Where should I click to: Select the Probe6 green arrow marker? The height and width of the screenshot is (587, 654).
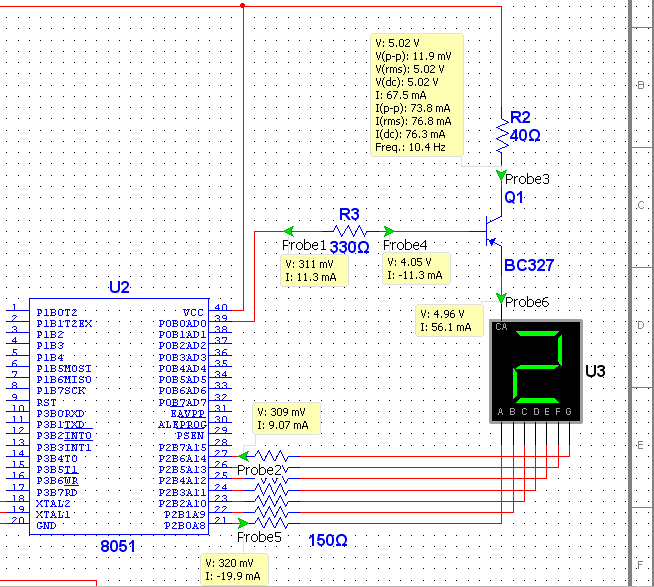(x=501, y=298)
